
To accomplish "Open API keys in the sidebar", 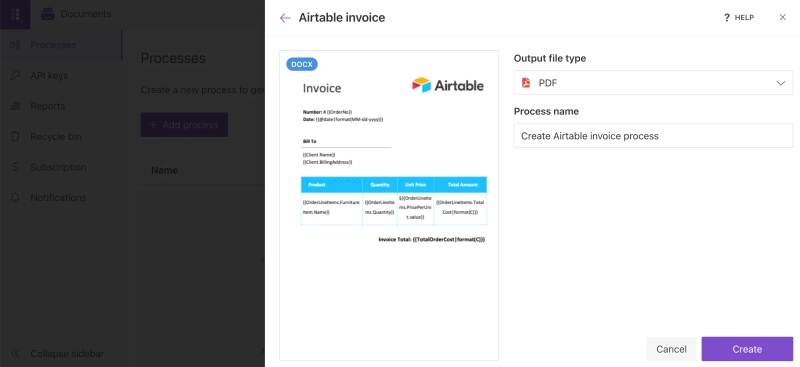I will (49, 76).
